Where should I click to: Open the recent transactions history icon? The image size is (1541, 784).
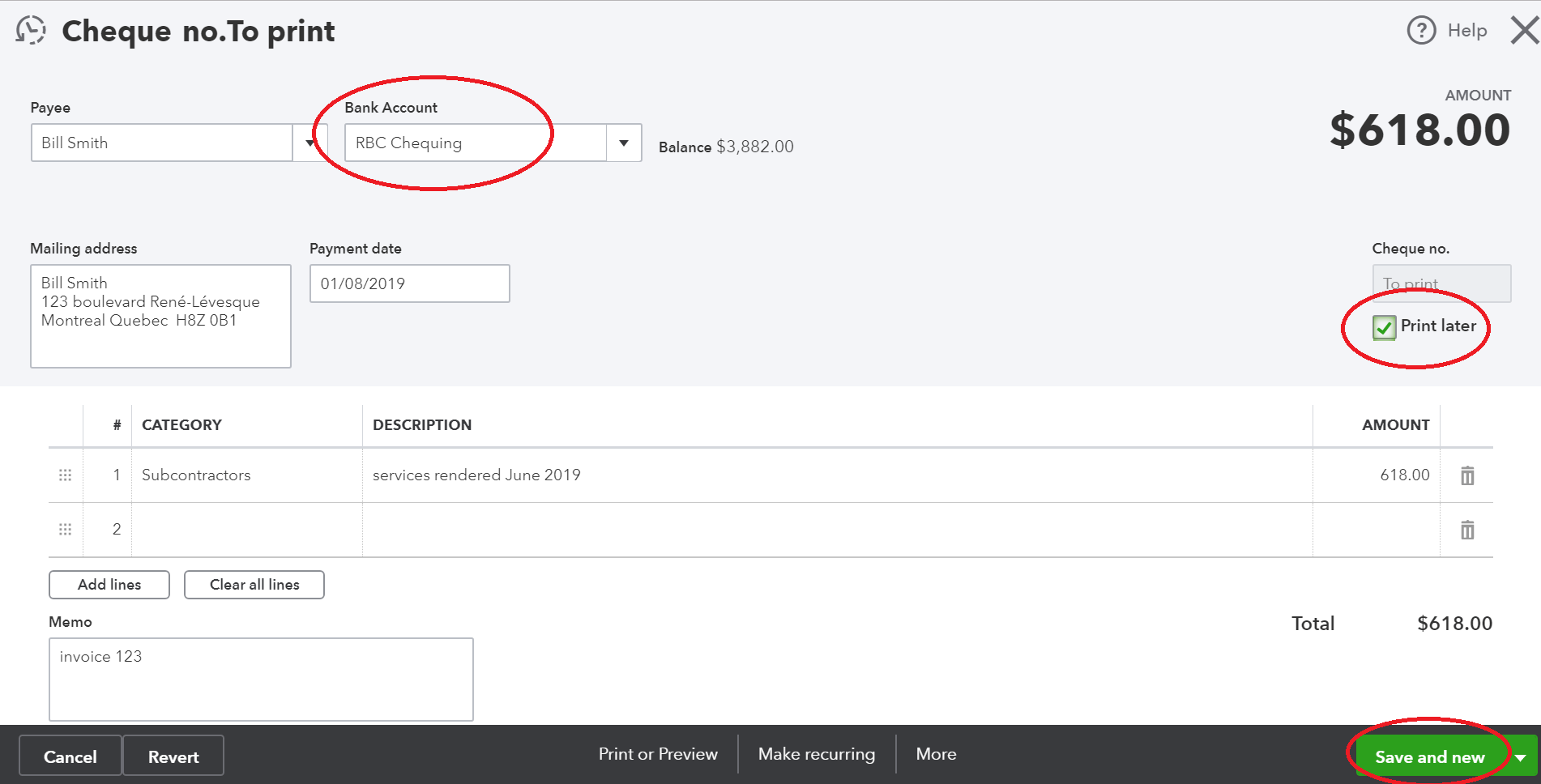31,31
